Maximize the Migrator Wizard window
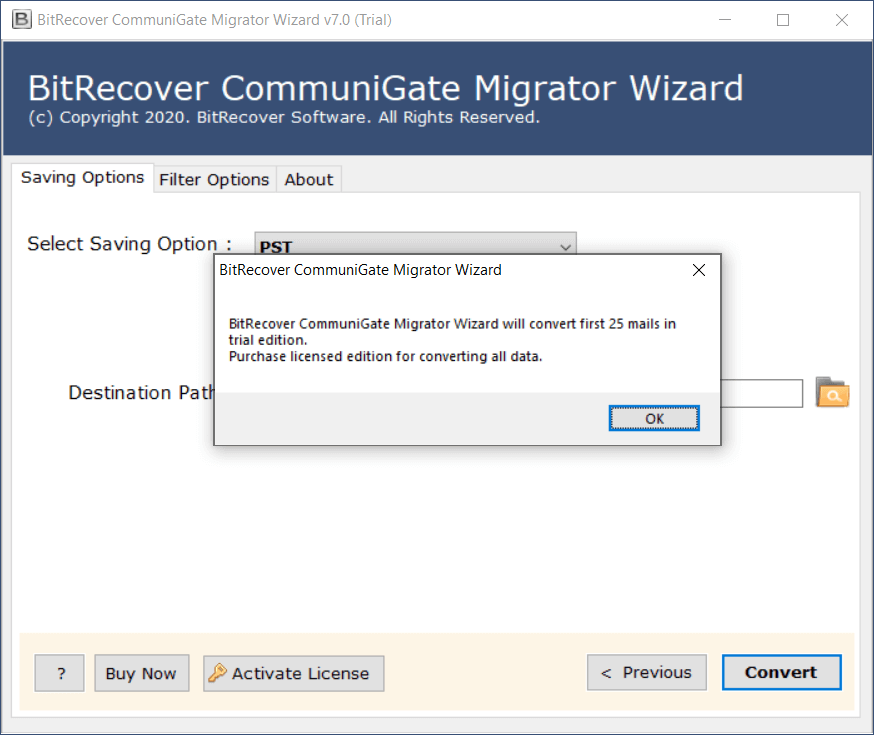The width and height of the screenshot is (874, 735). [783, 20]
